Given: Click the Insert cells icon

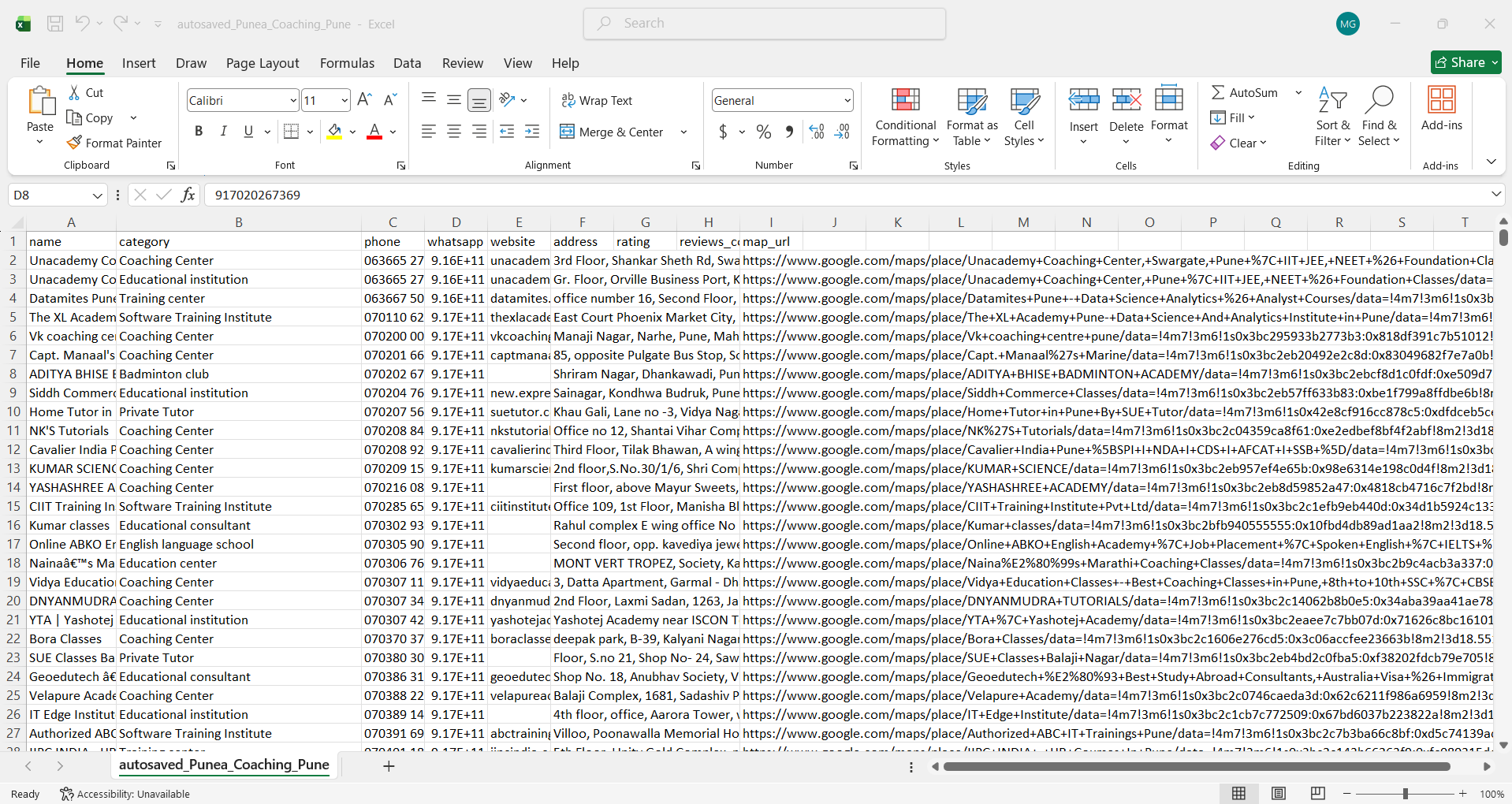Looking at the screenshot, I should click(x=1084, y=100).
